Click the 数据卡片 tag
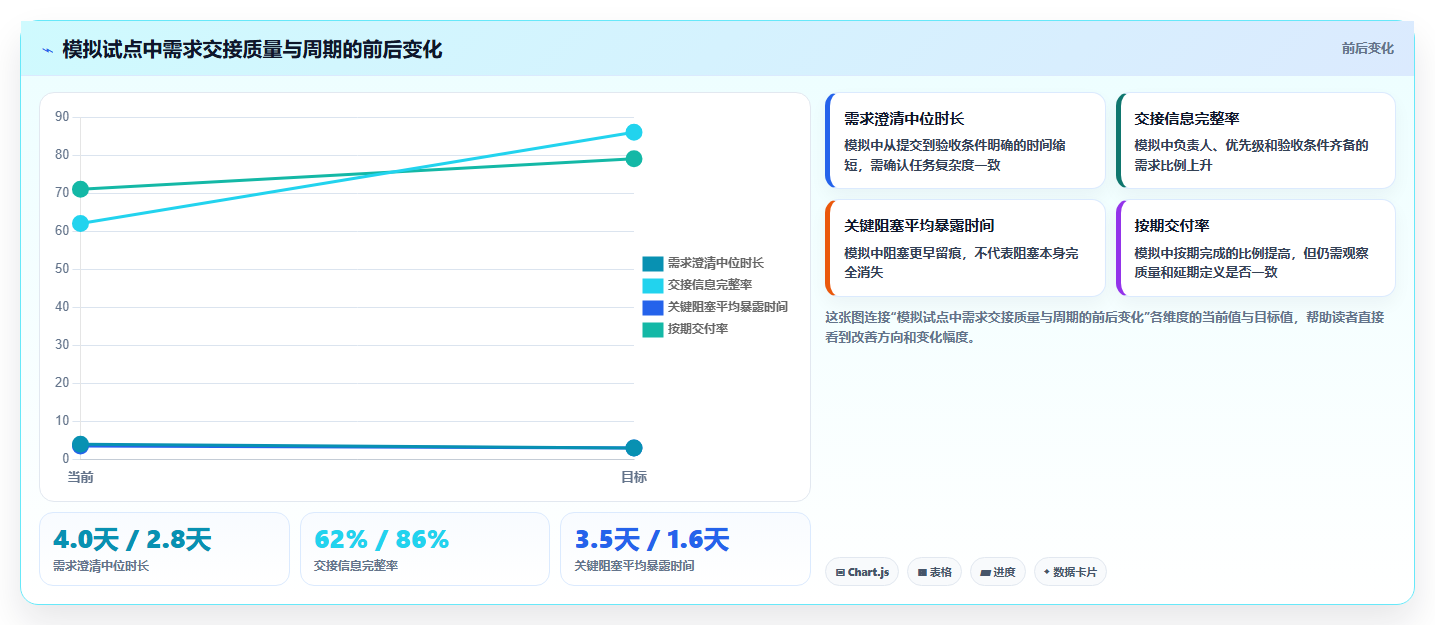The image size is (1435, 625). pyautogui.click(x=1070, y=572)
